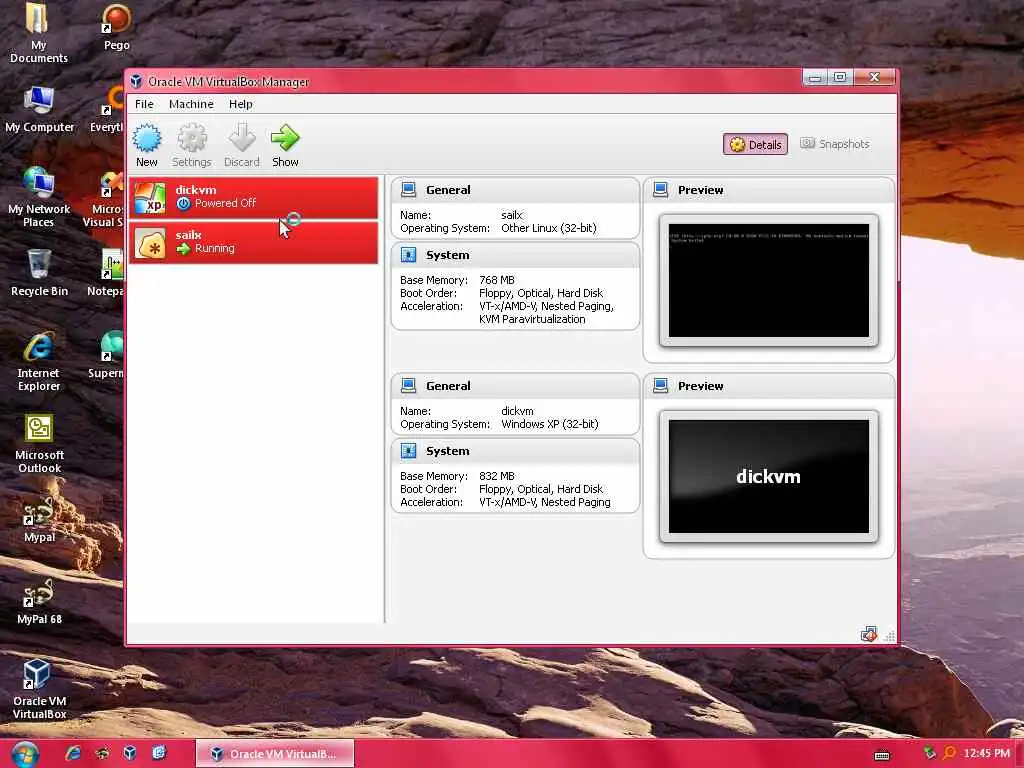This screenshot has width=1024, height=768.
Task: Click the Windows XP icon of dickvm
Action: (151, 198)
